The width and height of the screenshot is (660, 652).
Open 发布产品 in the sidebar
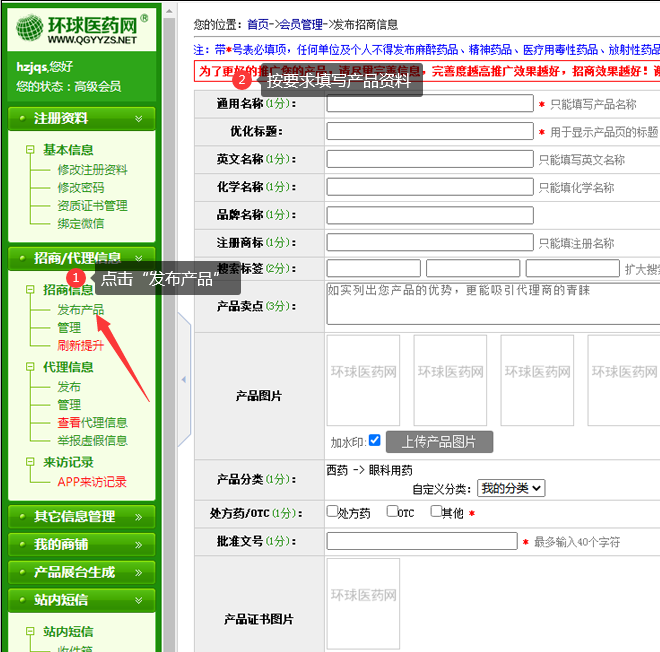(x=80, y=310)
